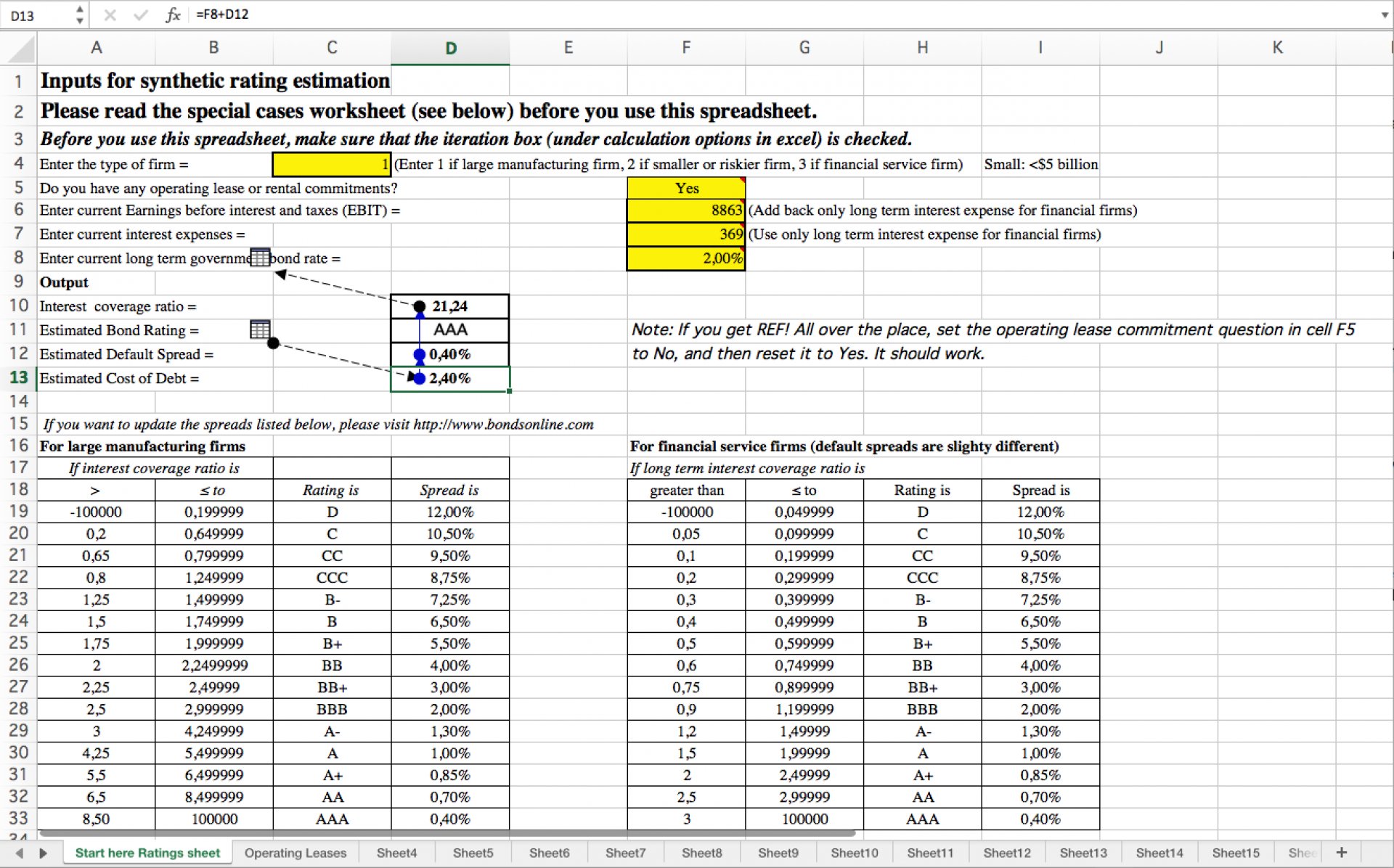Click the formula bar text =F8+D12
The width and height of the screenshot is (1394, 868).
click(222, 15)
